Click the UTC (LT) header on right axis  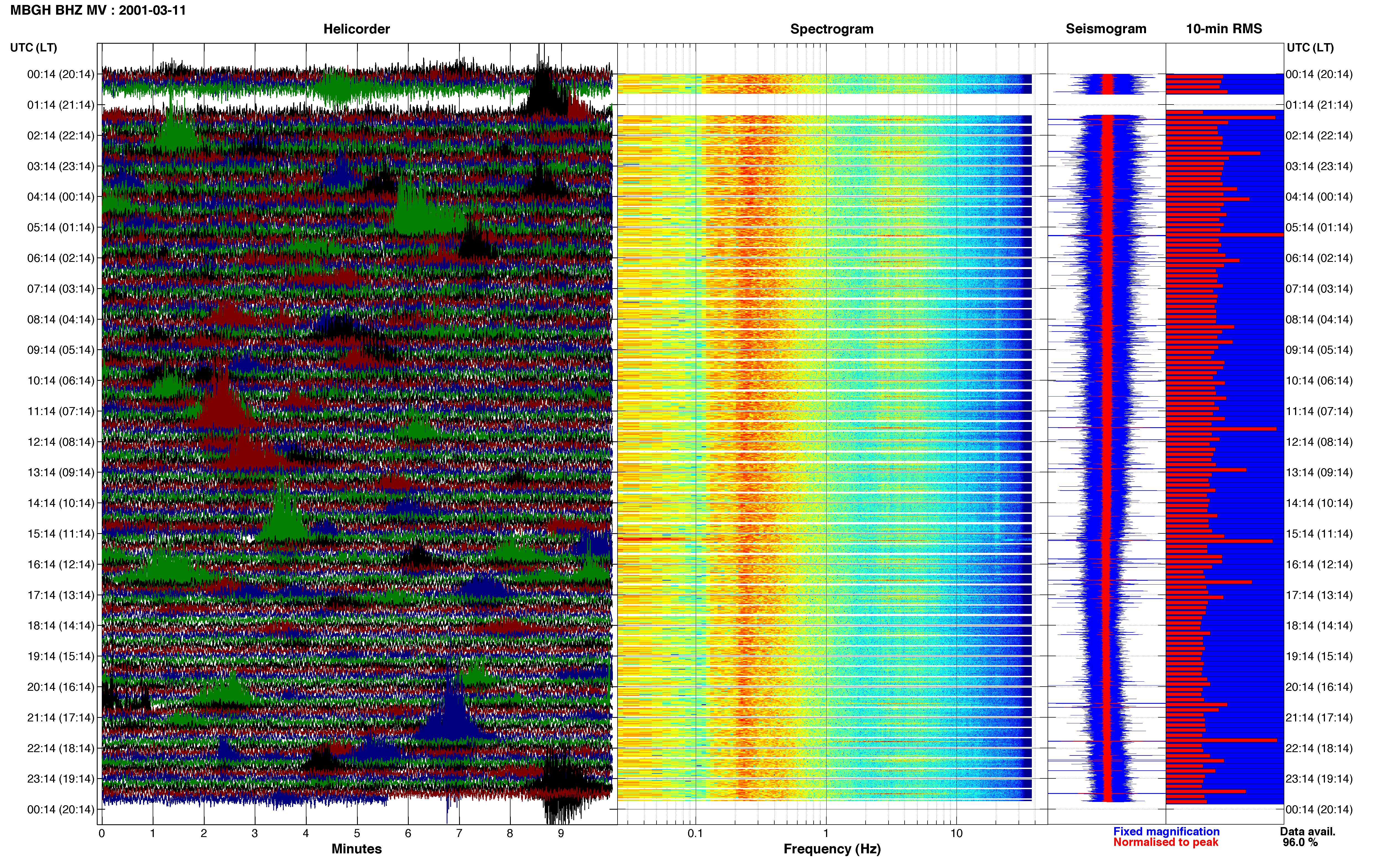point(1310,48)
